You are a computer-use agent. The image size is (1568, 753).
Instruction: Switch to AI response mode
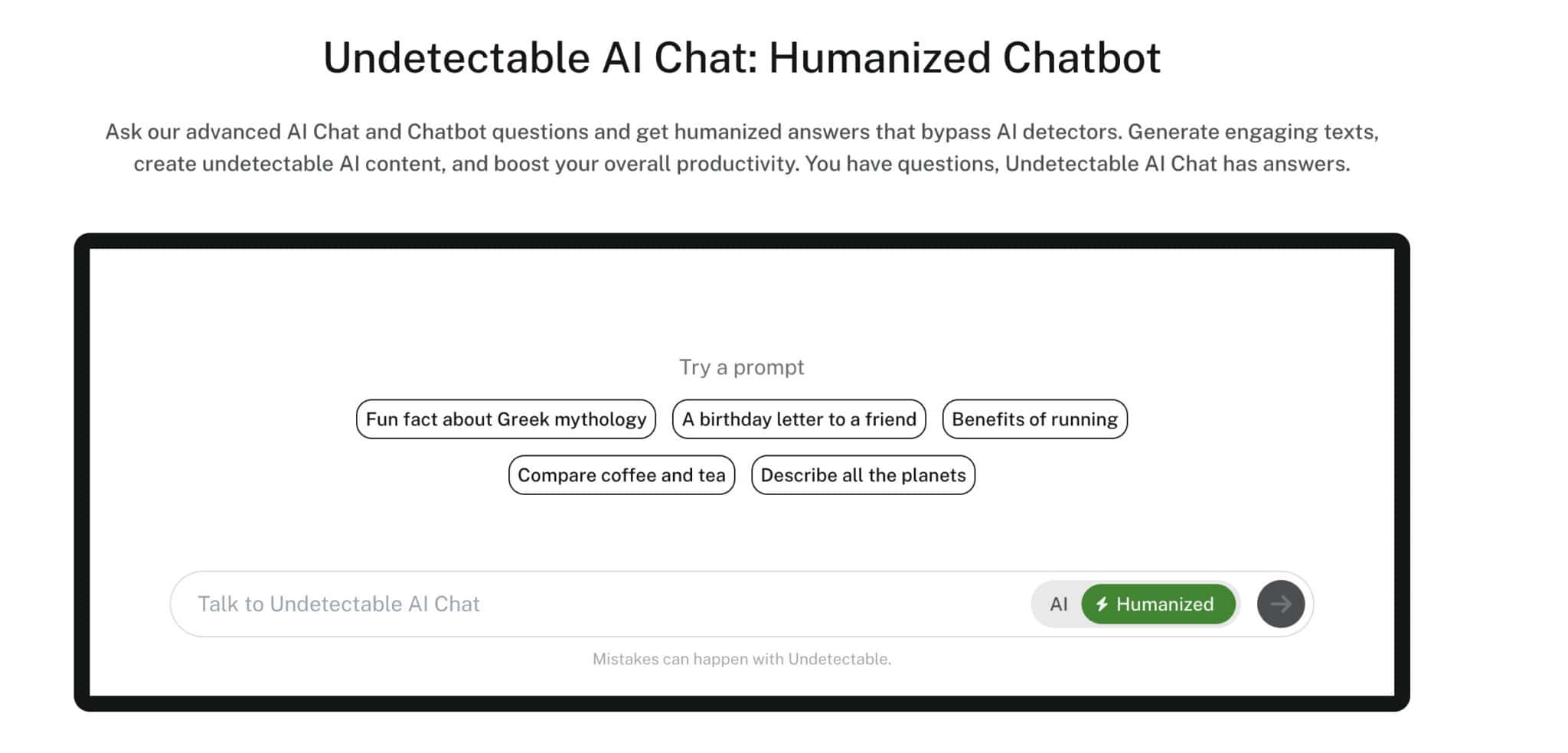[x=1058, y=605]
